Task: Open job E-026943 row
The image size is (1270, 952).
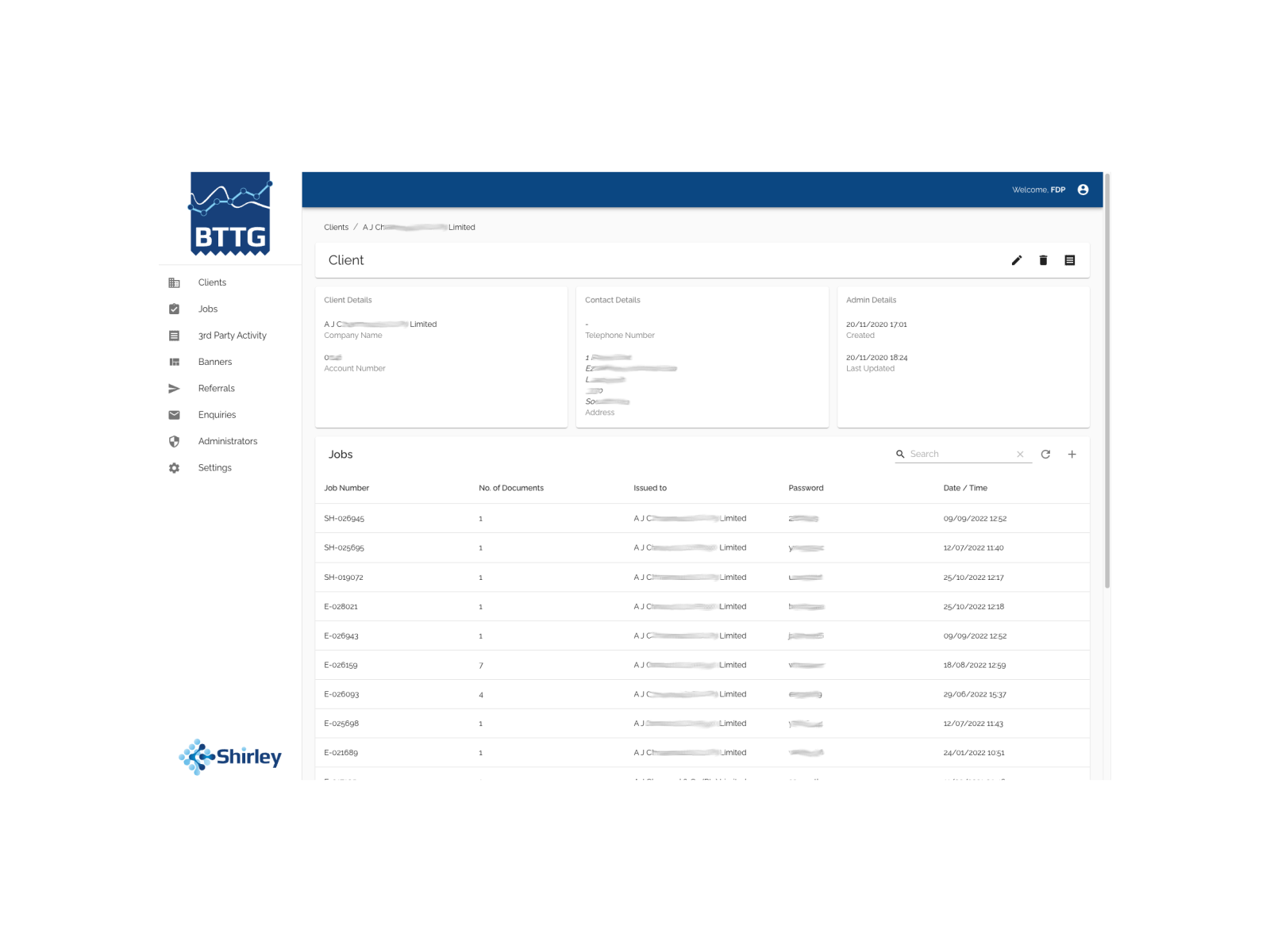Action: click(x=702, y=636)
